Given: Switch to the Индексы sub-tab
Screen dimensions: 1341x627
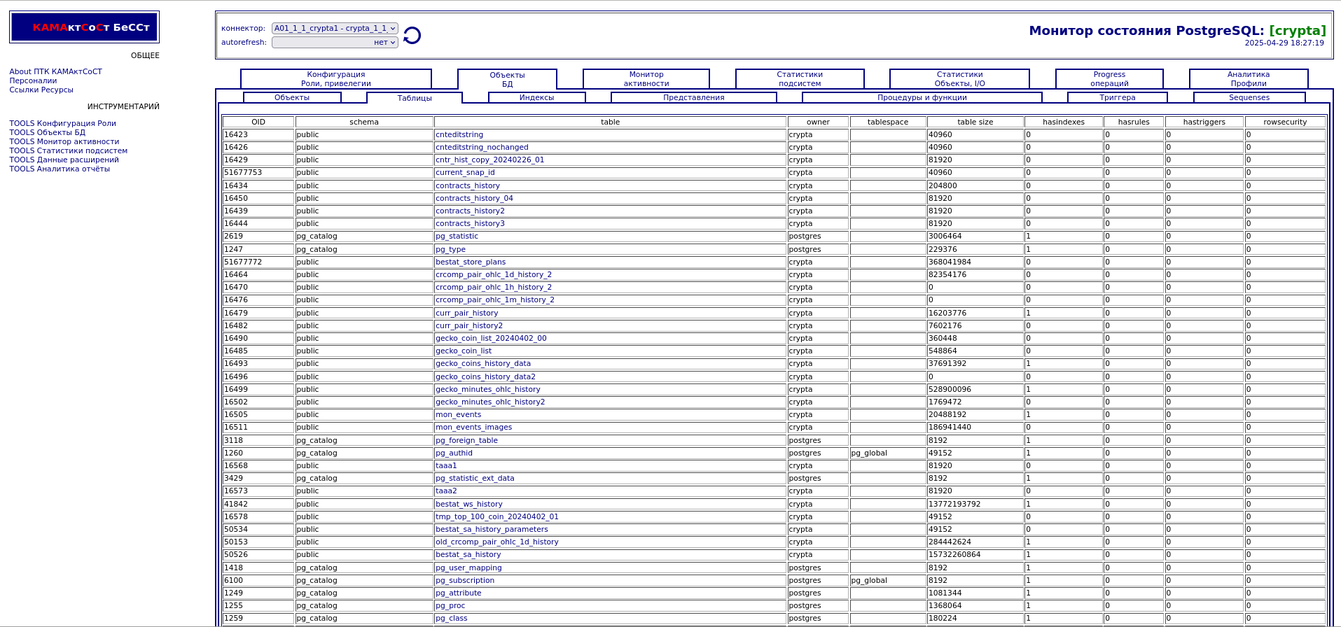Looking at the screenshot, I should pos(536,98).
